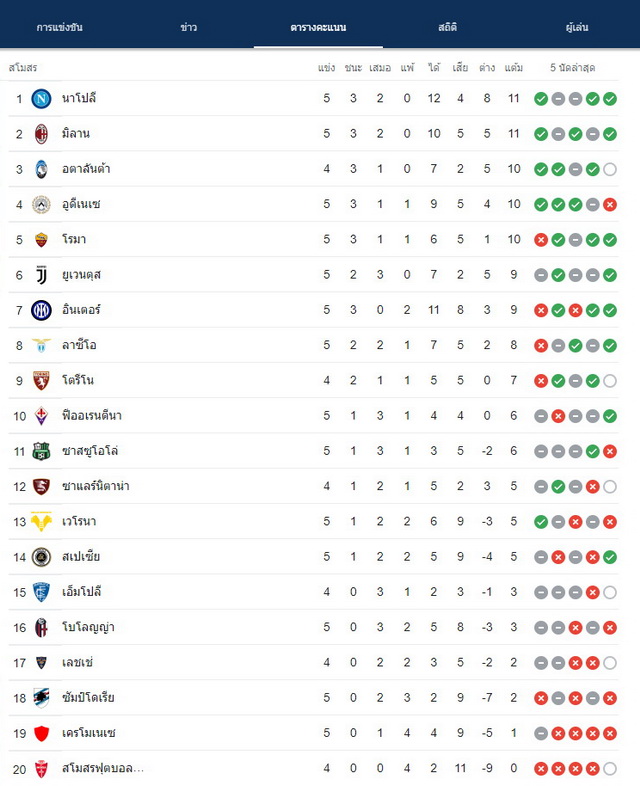Click the Napoli club crest icon
The width and height of the screenshot is (640, 786).
point(41,99)
